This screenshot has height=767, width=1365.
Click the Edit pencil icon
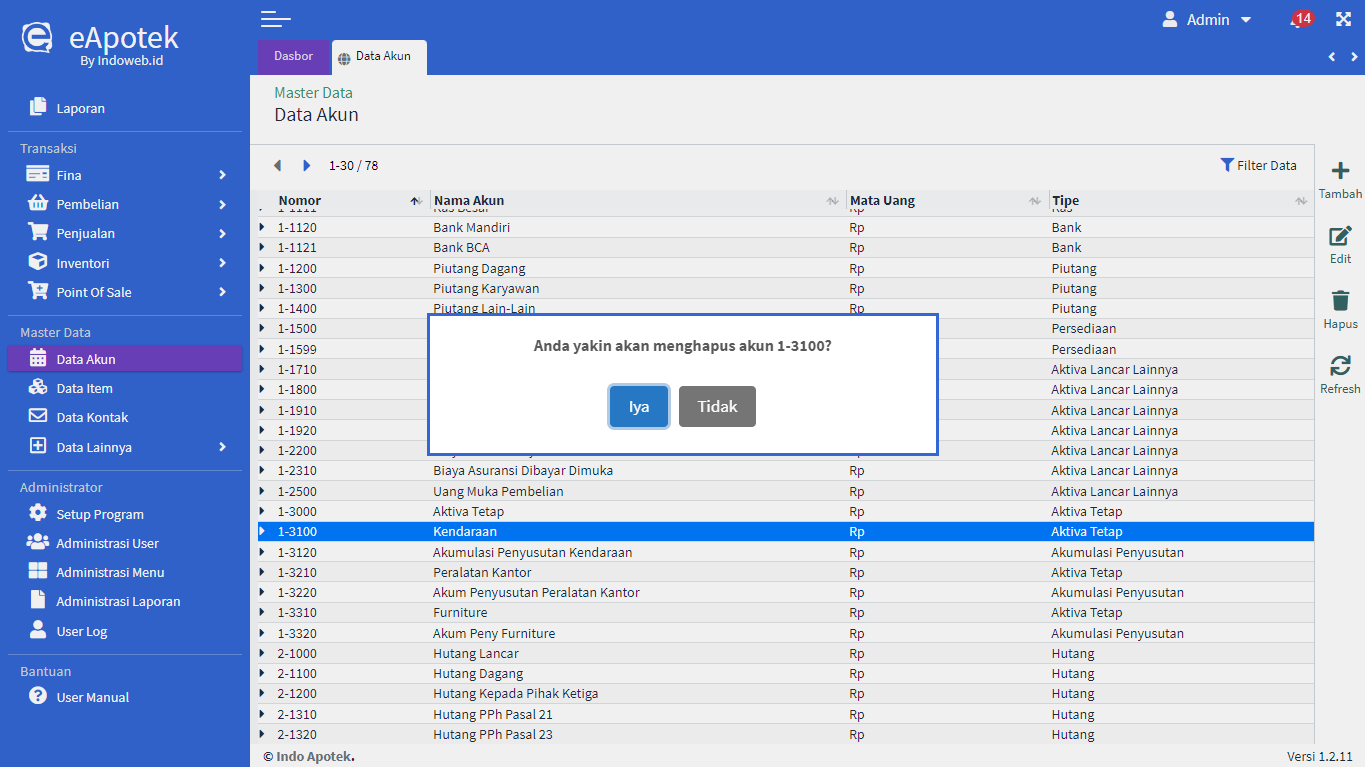[1340, 237]
